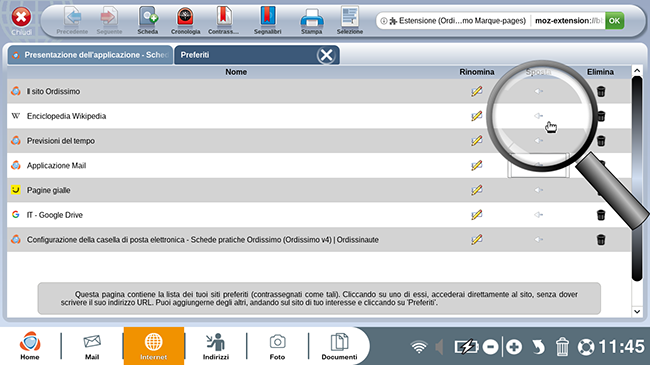Click the scrollbar down arrow
Image resolution: width=650 pixels, height=365 pixels.
coord(637,311)
